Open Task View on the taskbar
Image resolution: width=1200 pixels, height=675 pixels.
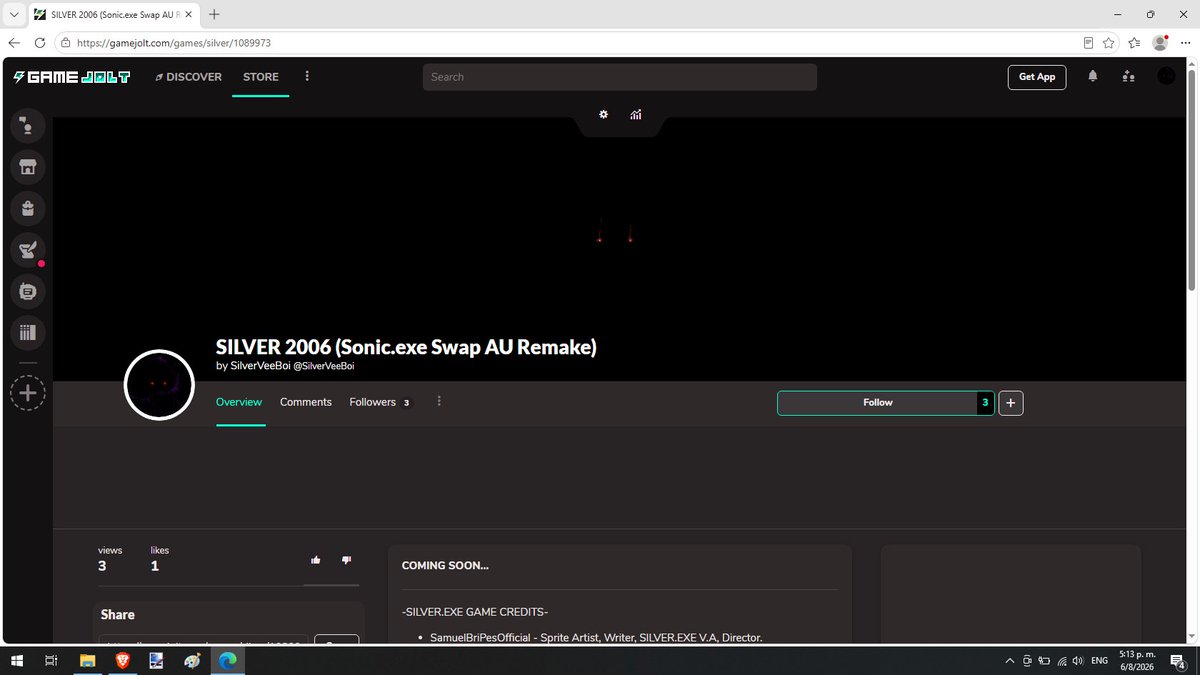[51, 660]
